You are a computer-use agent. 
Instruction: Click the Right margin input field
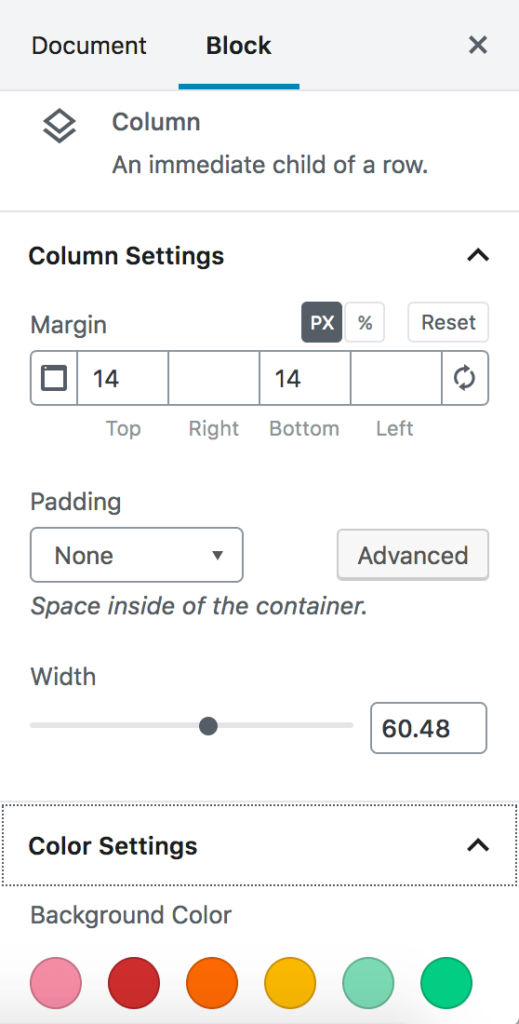pos(214,378)
